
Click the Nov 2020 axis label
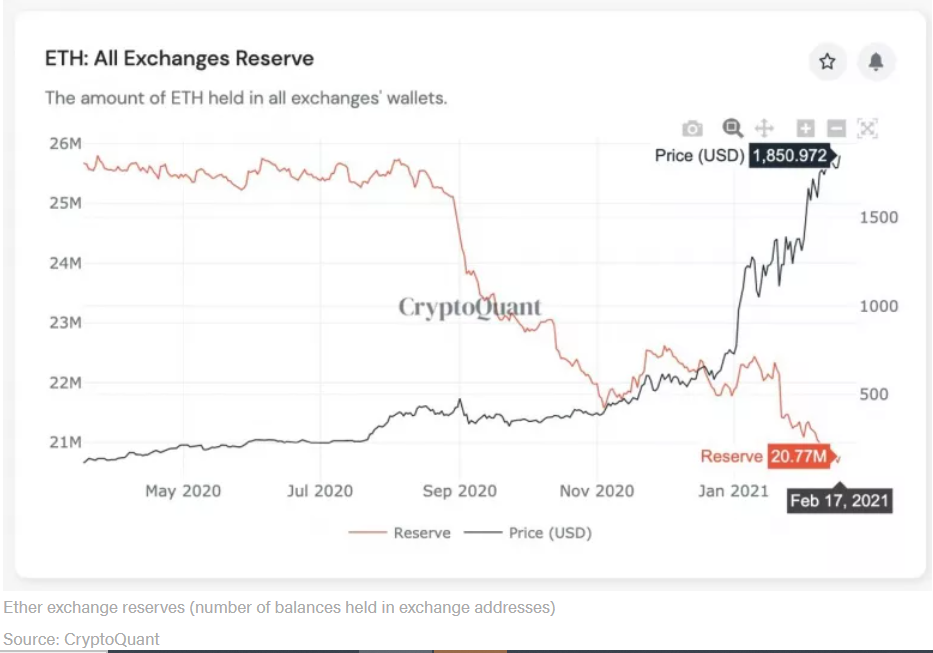[x=597, y=491]
